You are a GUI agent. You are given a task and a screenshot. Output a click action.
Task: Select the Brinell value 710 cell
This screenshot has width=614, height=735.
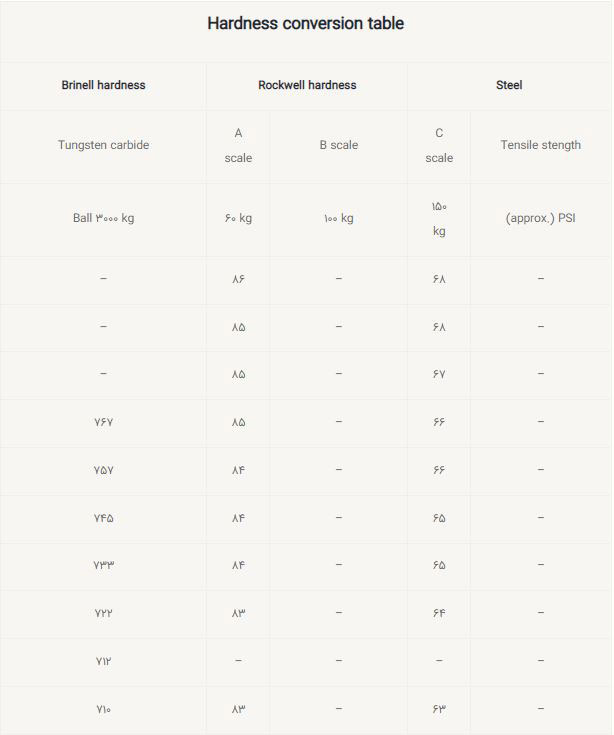[103, 709]
